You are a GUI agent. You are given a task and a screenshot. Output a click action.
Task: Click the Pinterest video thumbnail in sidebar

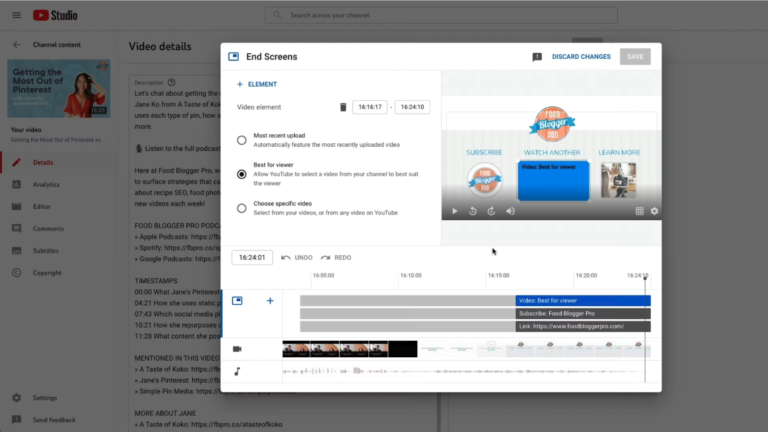pos(59,89)
